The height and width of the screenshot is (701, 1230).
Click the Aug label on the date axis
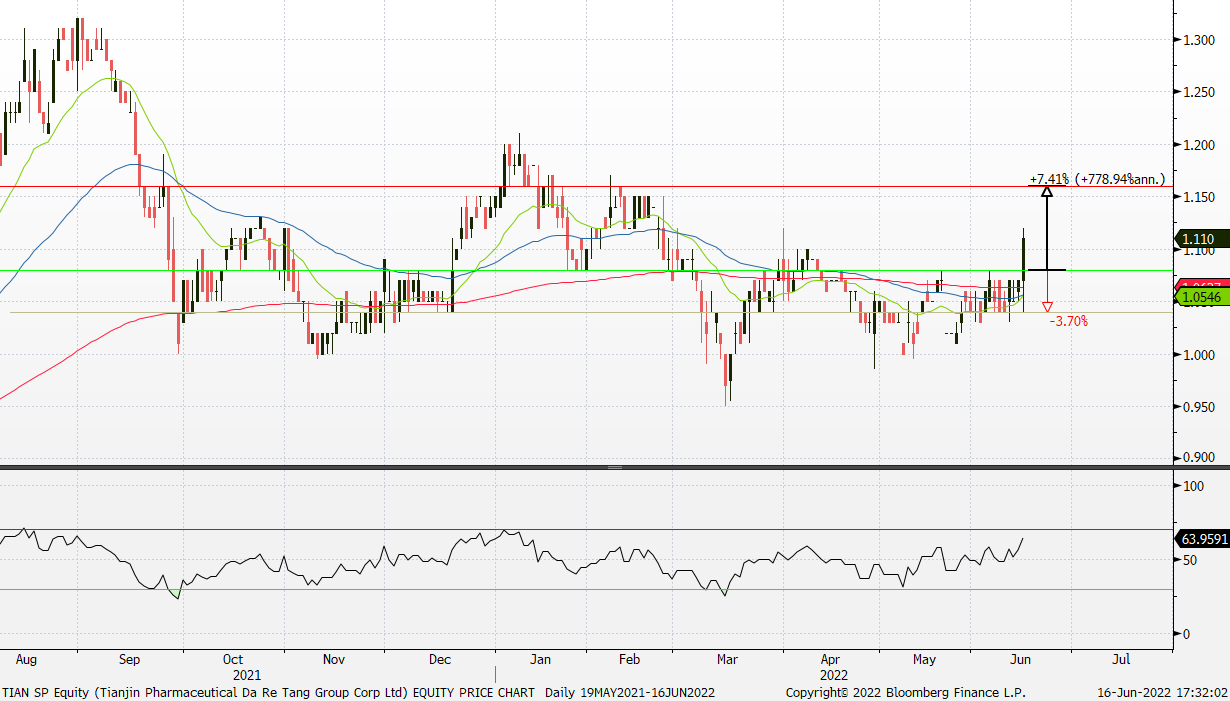tap(27, 660)
